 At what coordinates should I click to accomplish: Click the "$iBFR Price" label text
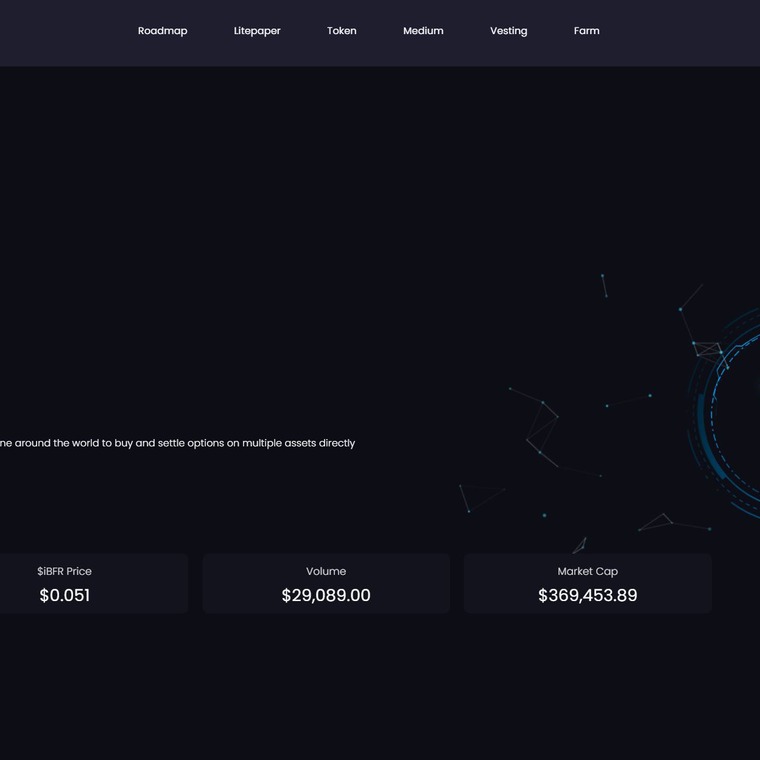point(65,571)
